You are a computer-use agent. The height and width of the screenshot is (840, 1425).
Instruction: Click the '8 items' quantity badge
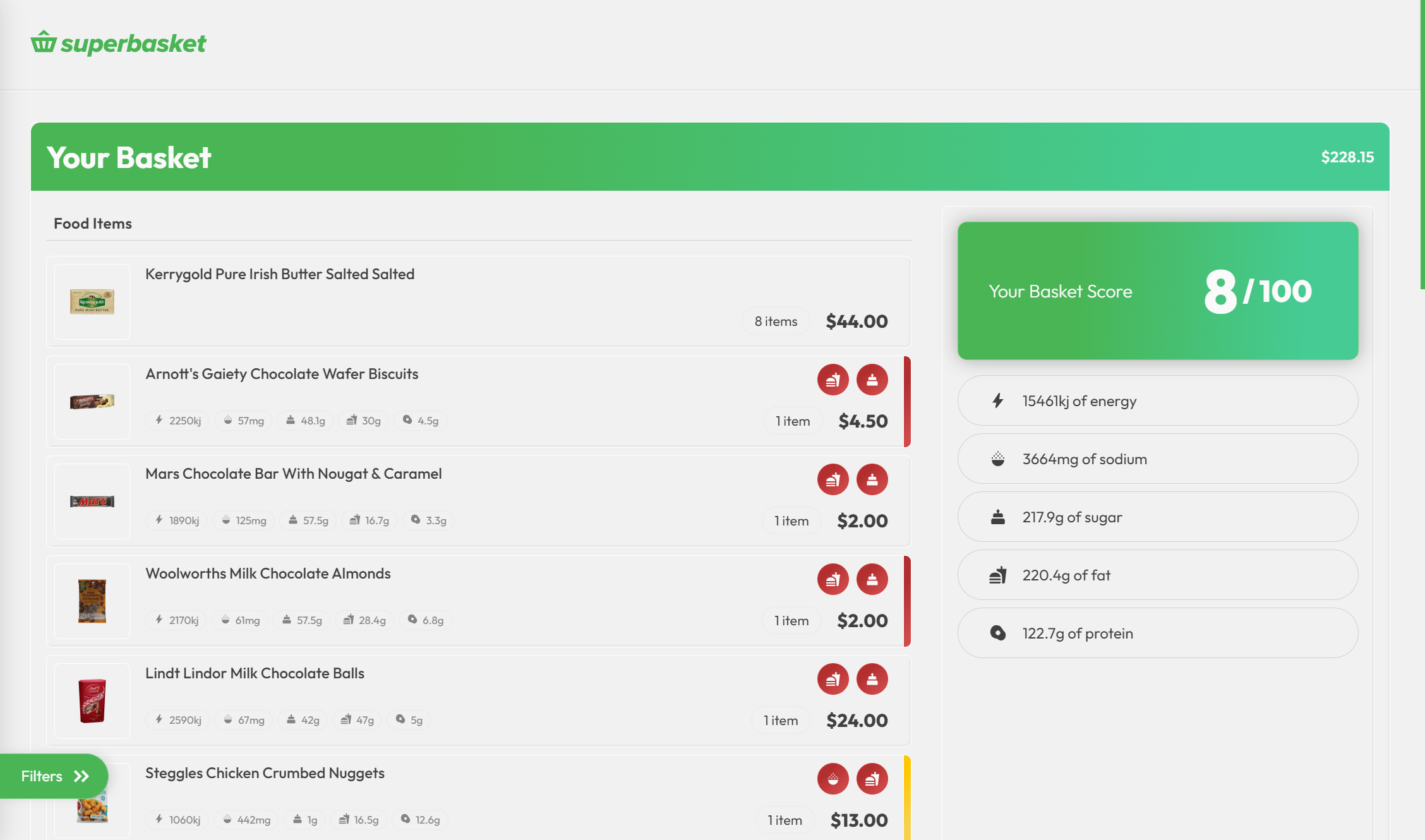point(776,321)
